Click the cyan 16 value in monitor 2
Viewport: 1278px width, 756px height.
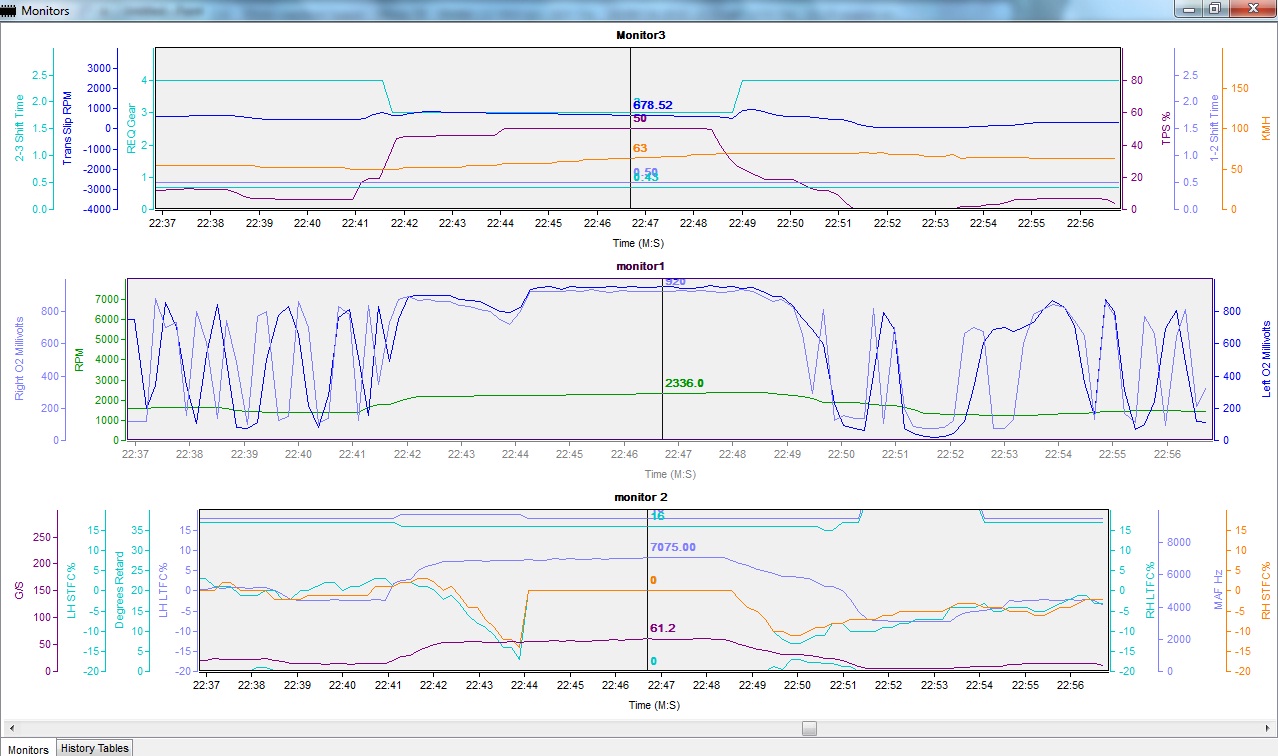coord(657,516)
